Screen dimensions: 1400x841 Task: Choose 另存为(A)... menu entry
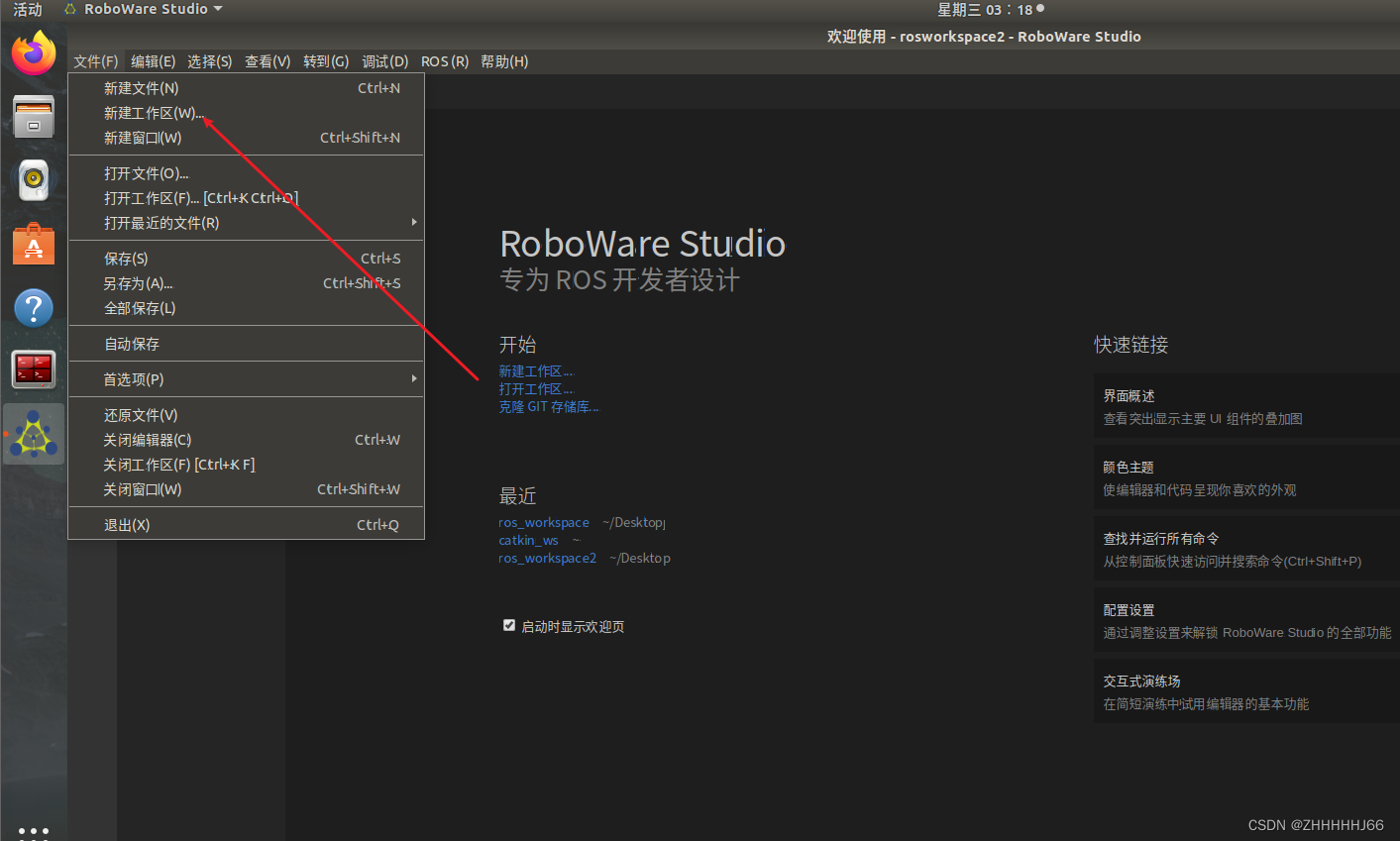246,283
